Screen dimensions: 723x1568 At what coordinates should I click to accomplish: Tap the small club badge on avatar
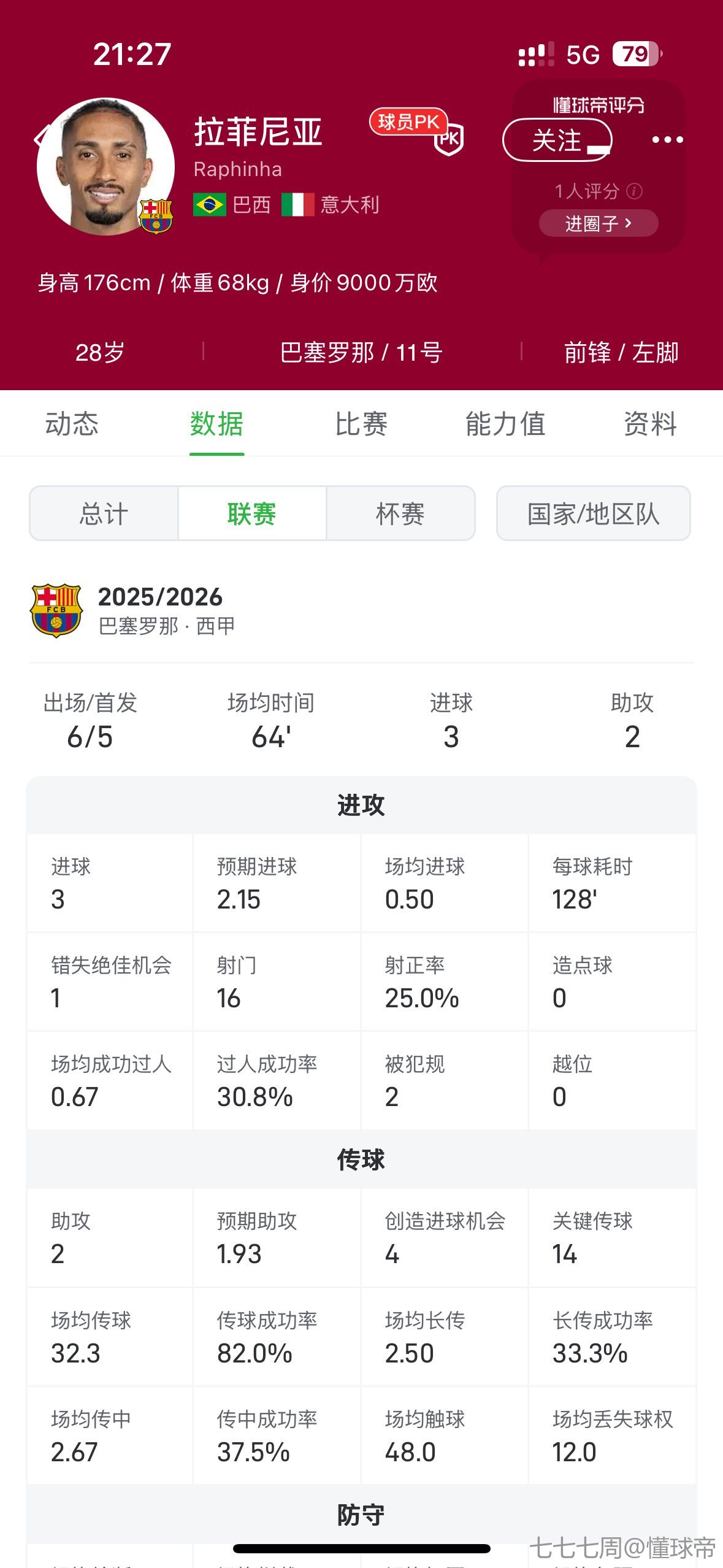pyautogui.click(x=156, y=216)
